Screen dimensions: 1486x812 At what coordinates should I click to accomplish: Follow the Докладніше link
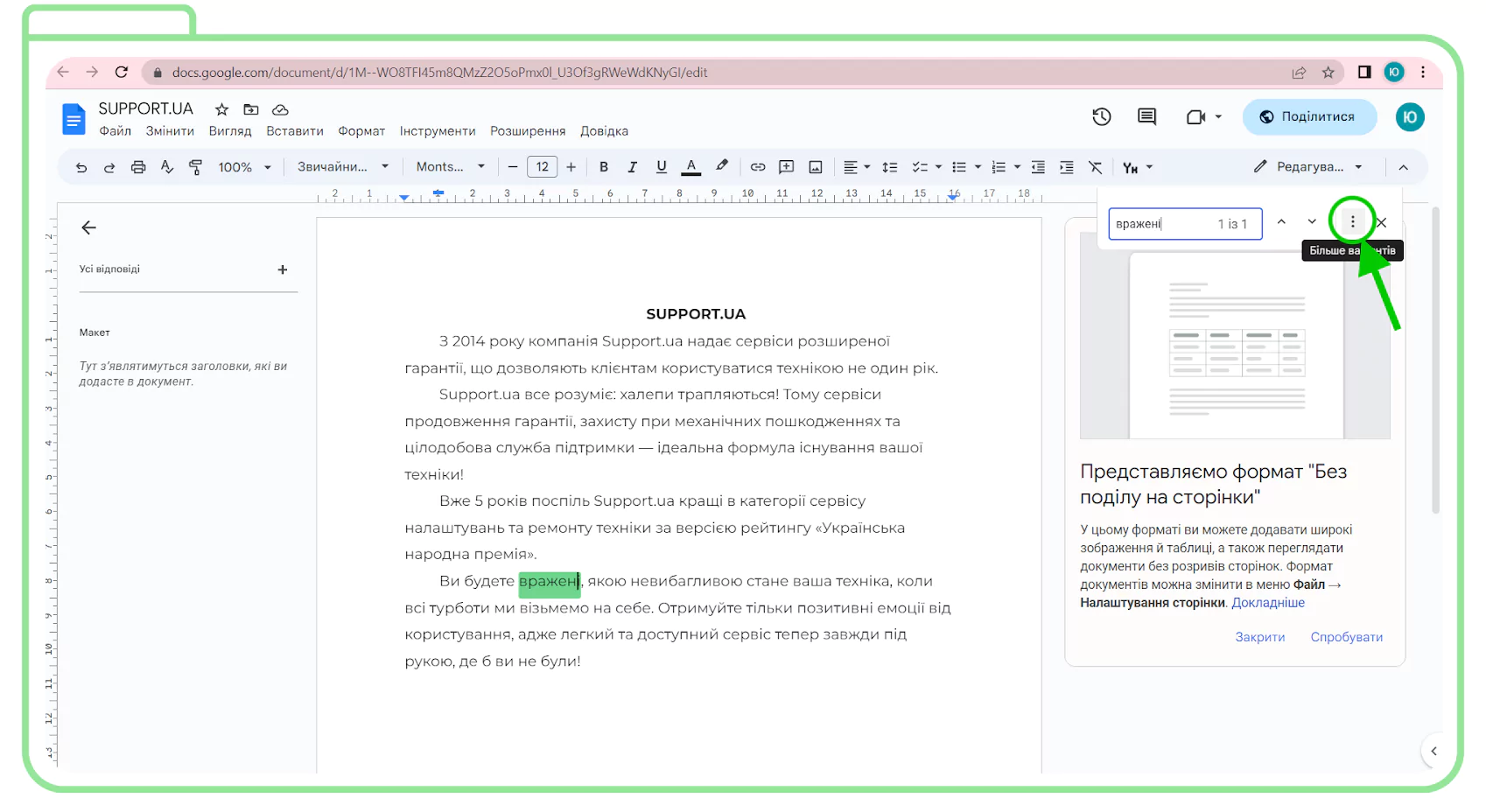(x=1268, y=603)
